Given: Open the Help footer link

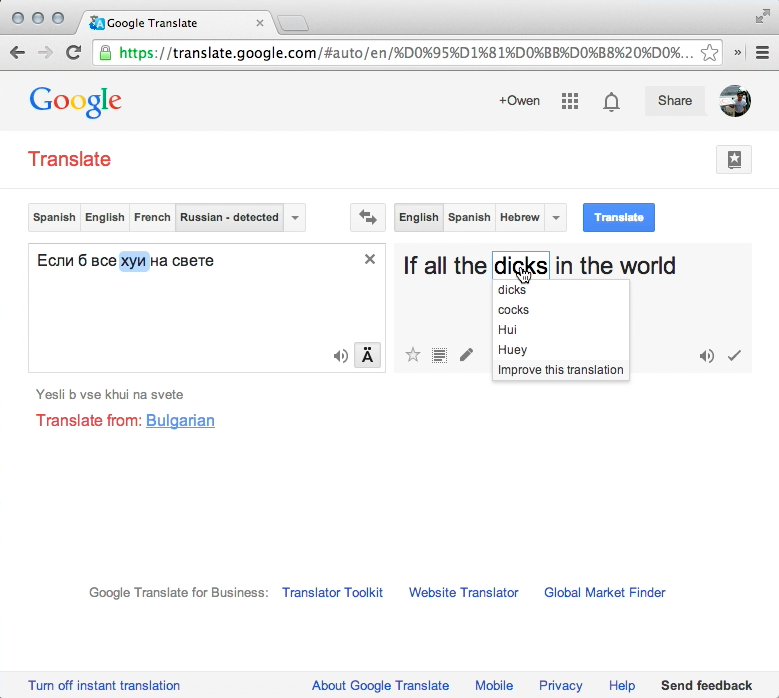Looking at the screenshot, I should pyautogui.click(x=622, y=686).
